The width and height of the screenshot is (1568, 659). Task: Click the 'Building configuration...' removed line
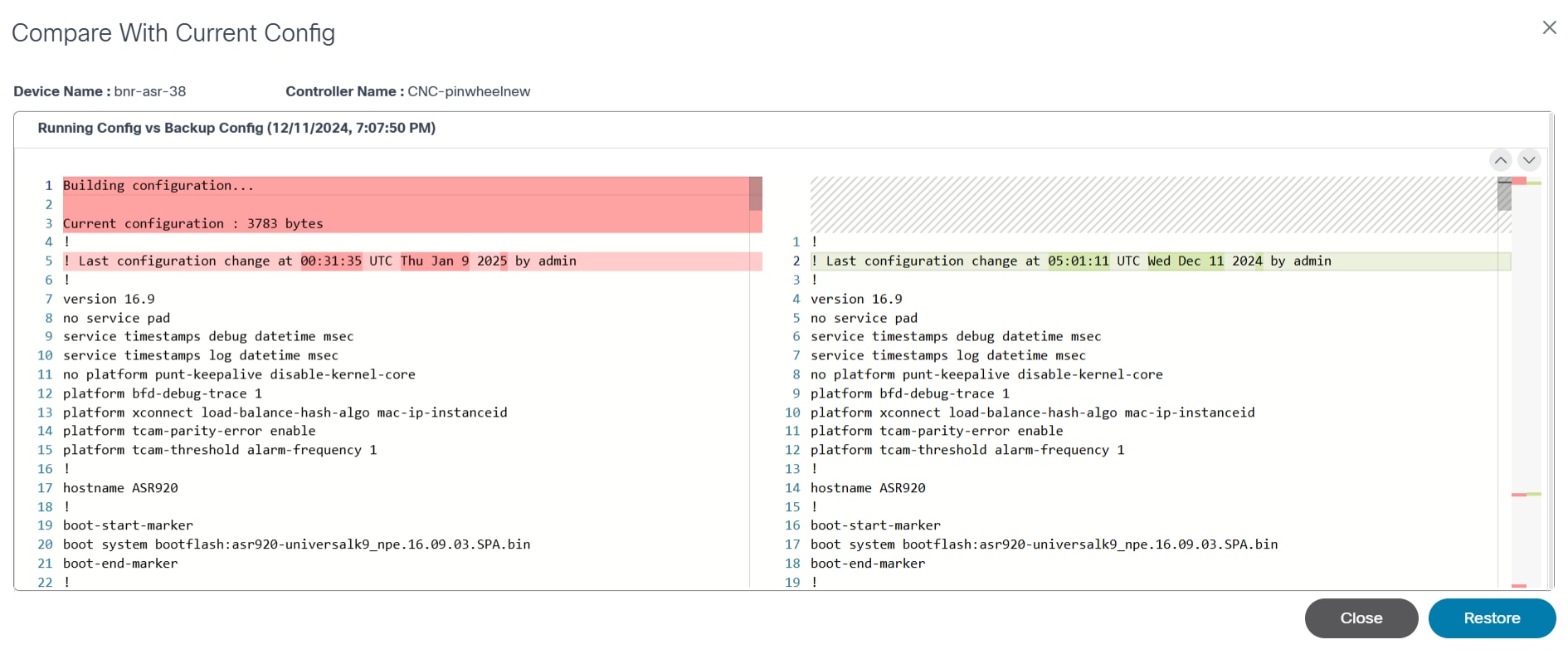click(158, 186)
